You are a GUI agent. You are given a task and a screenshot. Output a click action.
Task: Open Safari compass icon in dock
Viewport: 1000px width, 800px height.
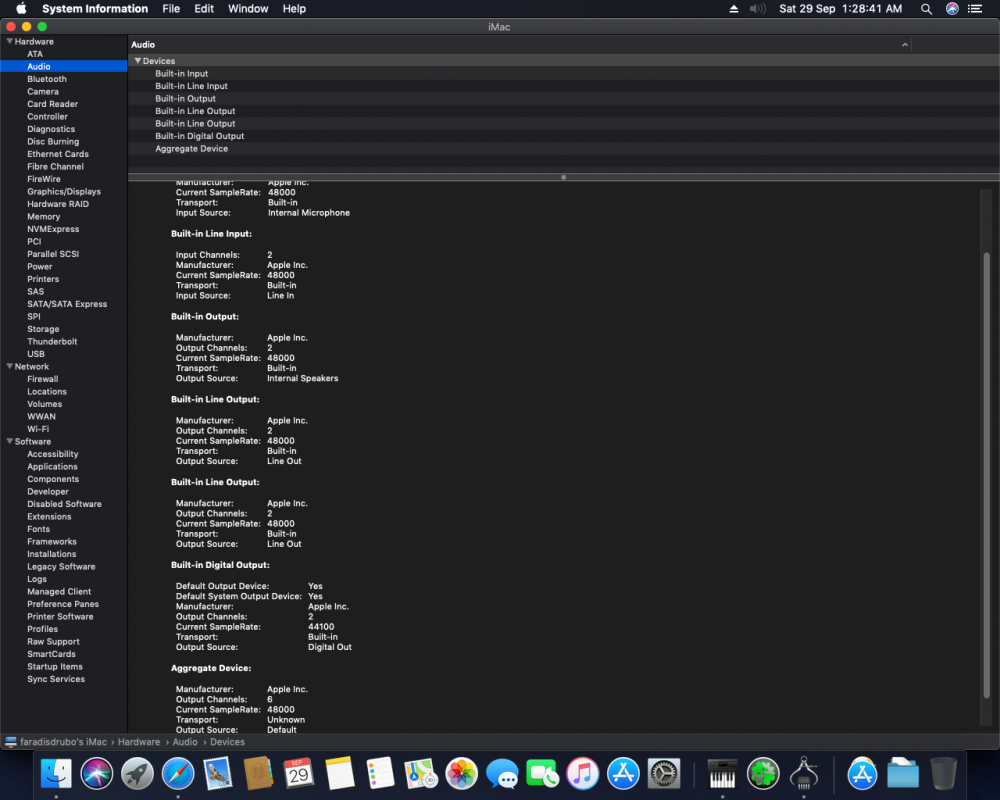[x=178, y=774]
